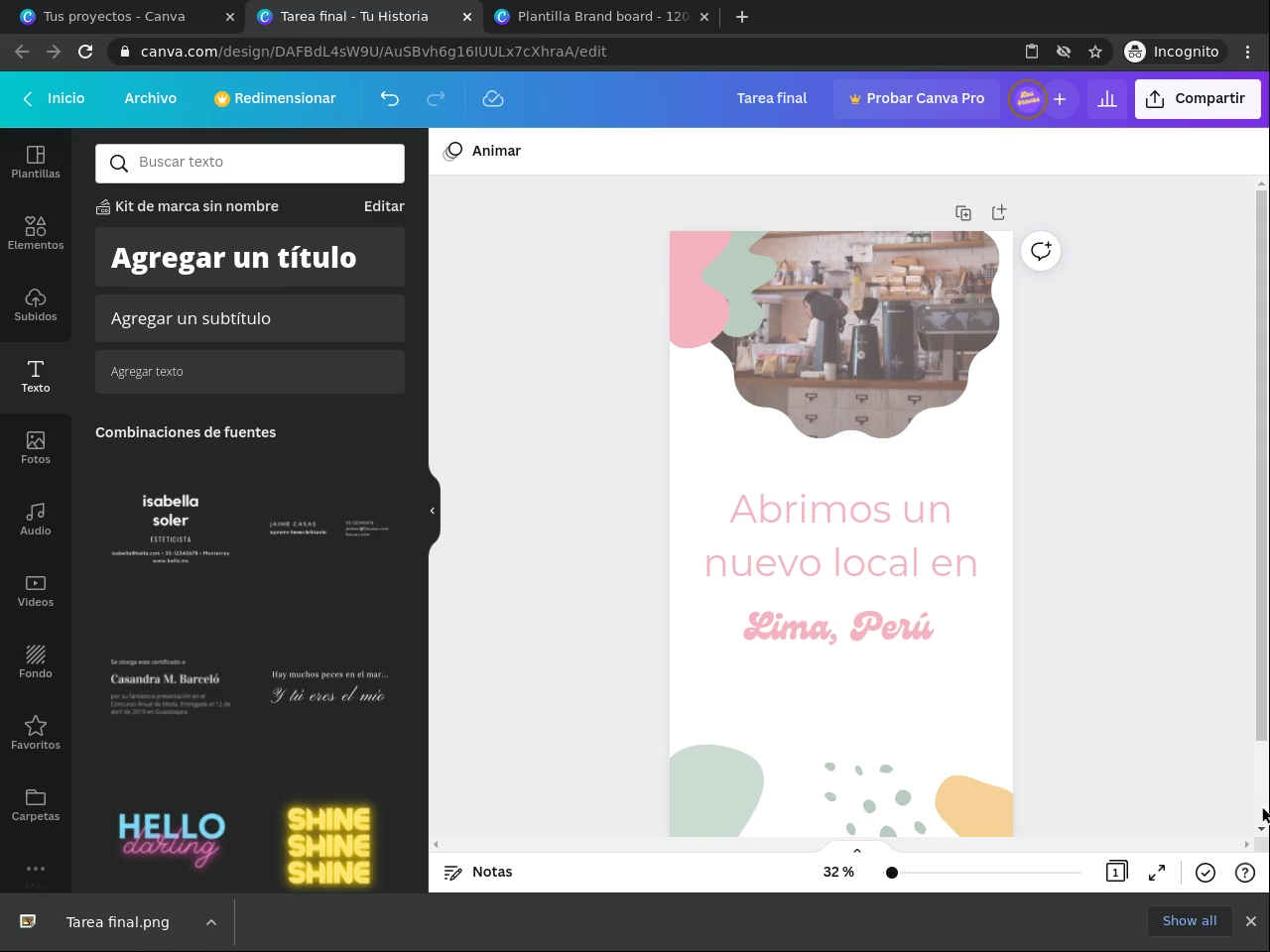
Task: Check cloud save status icon
Action: [x=493, y=98]
